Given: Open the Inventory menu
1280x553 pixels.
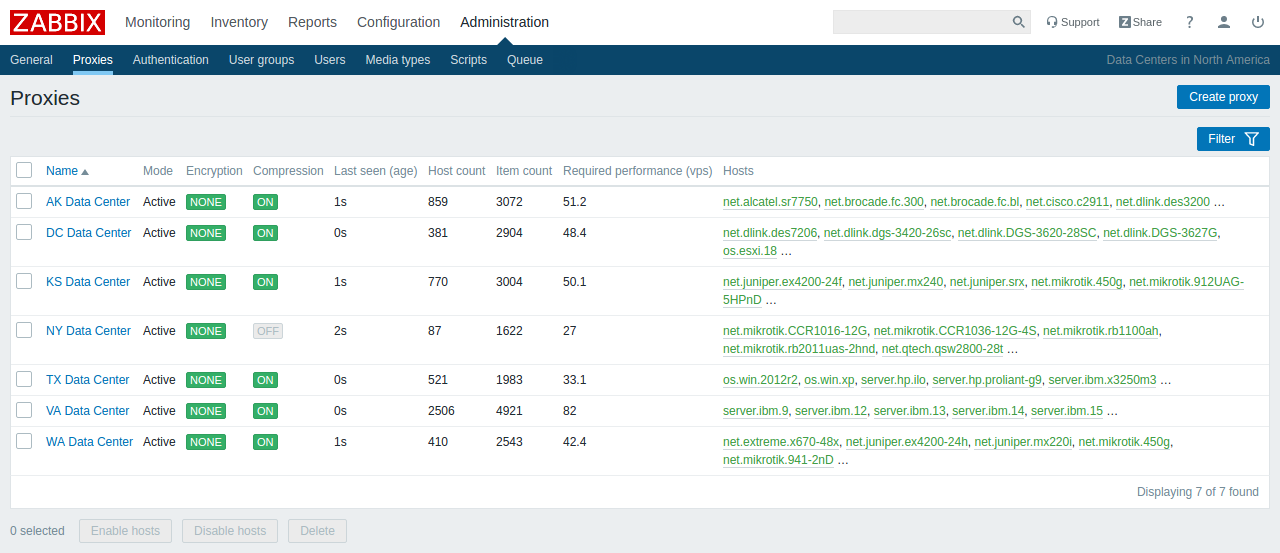Looking at the screenshot, I should (x=239, y=22).
